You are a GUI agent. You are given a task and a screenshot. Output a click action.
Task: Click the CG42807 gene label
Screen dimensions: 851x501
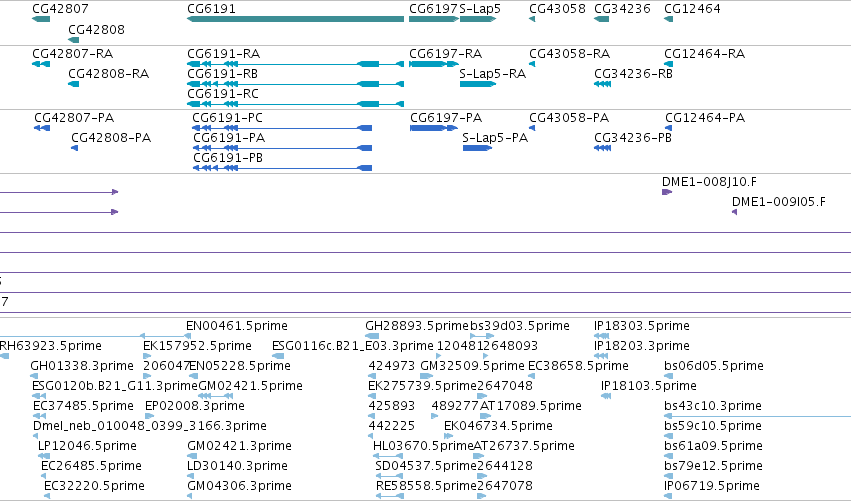60,9
